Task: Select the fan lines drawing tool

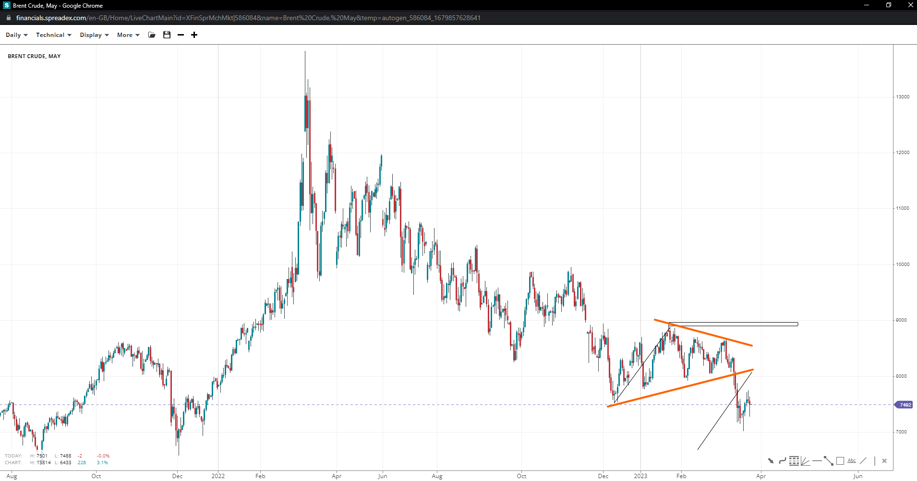Action: click(805, 461)
